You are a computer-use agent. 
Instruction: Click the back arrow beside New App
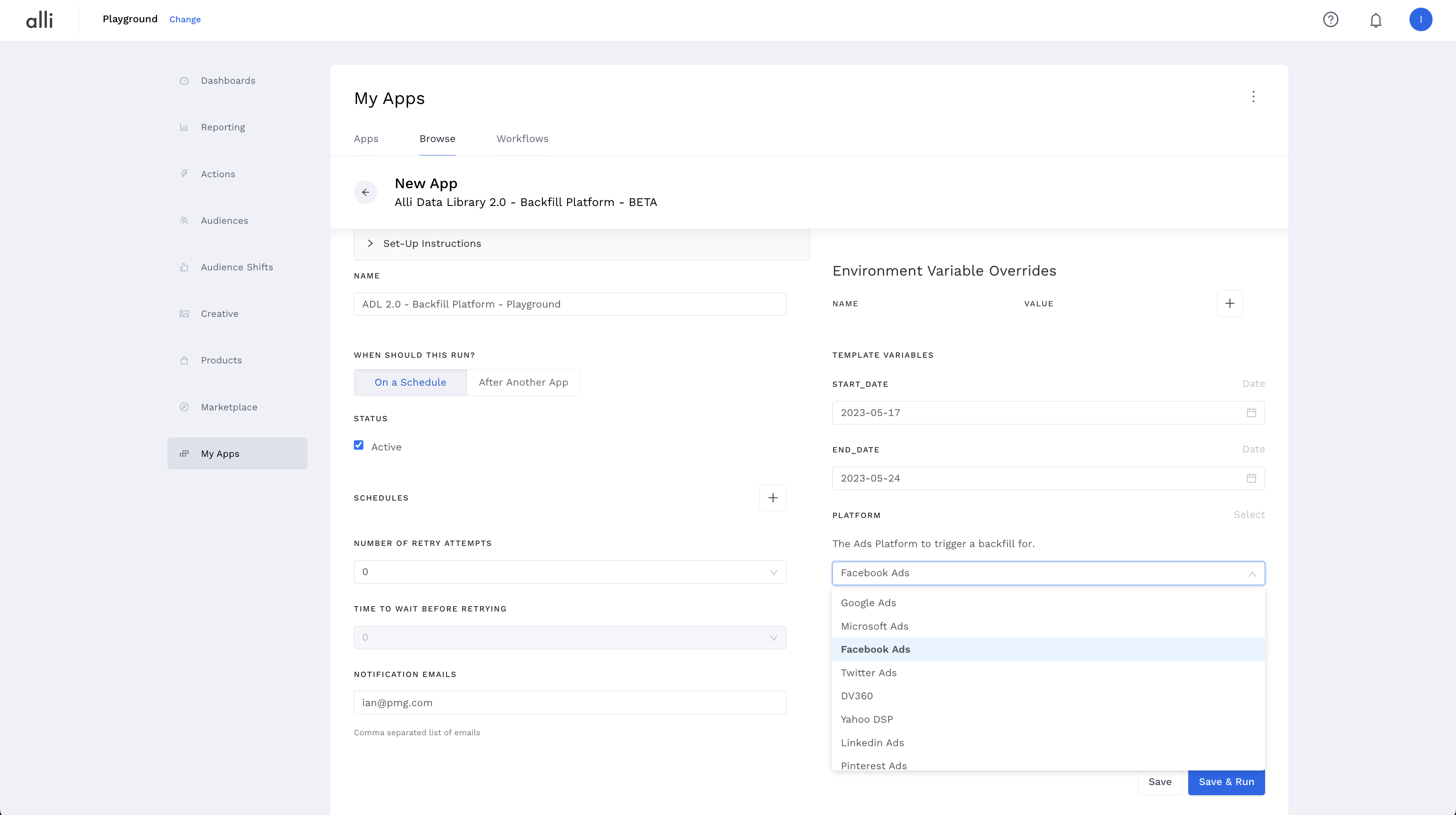[x=366, y=192]
